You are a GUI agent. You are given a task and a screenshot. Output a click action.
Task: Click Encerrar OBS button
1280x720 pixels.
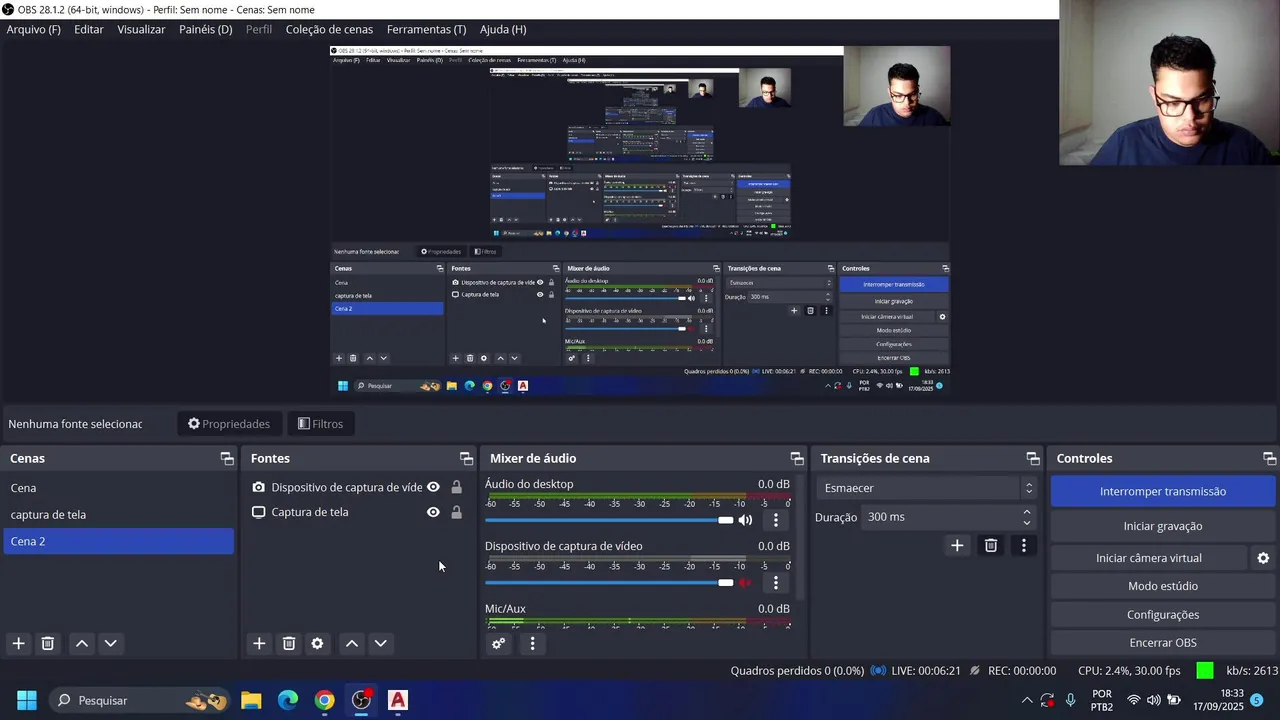click(x=1163, y=643)
